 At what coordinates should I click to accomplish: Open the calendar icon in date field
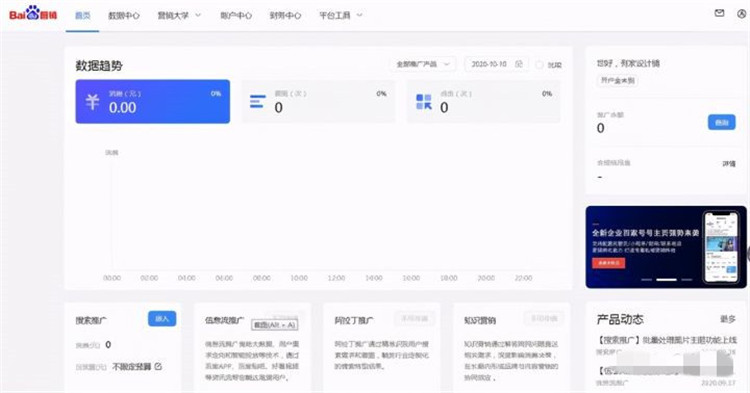[518, 64]
